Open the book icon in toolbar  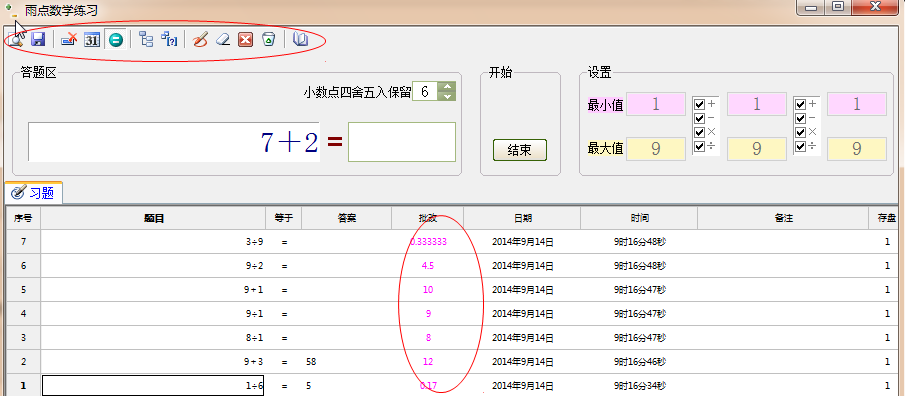(x=301, y=40)
